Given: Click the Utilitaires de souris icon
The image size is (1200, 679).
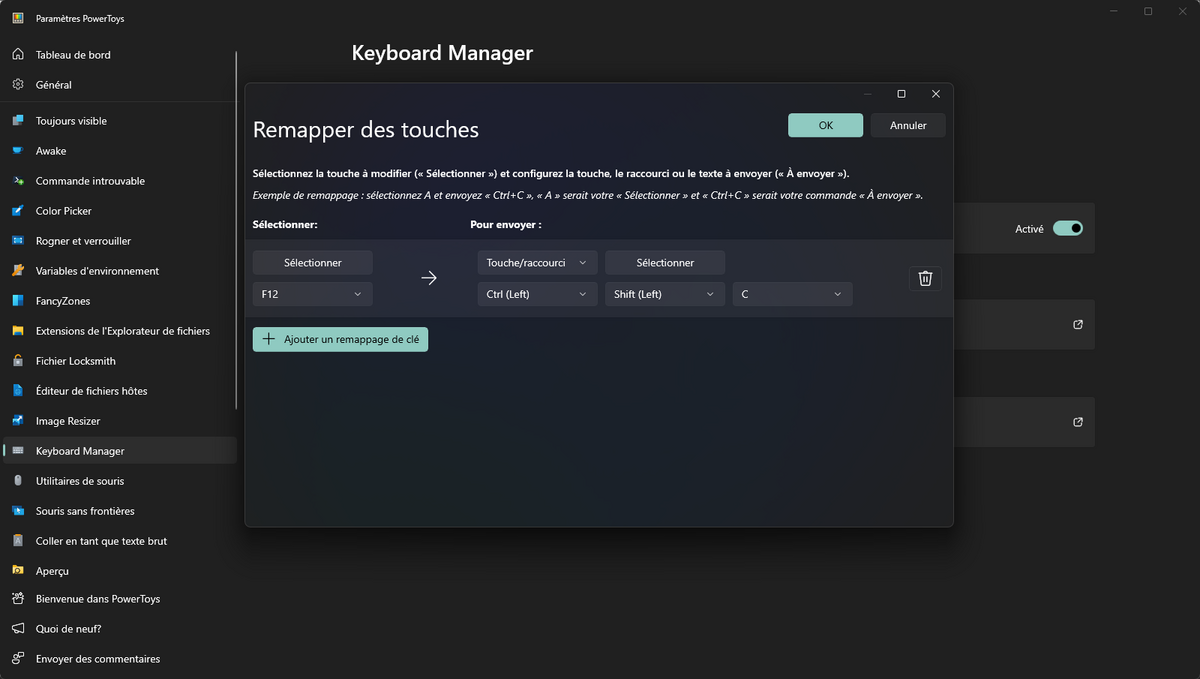Looking at the screenshot, I should pos(18,481).
